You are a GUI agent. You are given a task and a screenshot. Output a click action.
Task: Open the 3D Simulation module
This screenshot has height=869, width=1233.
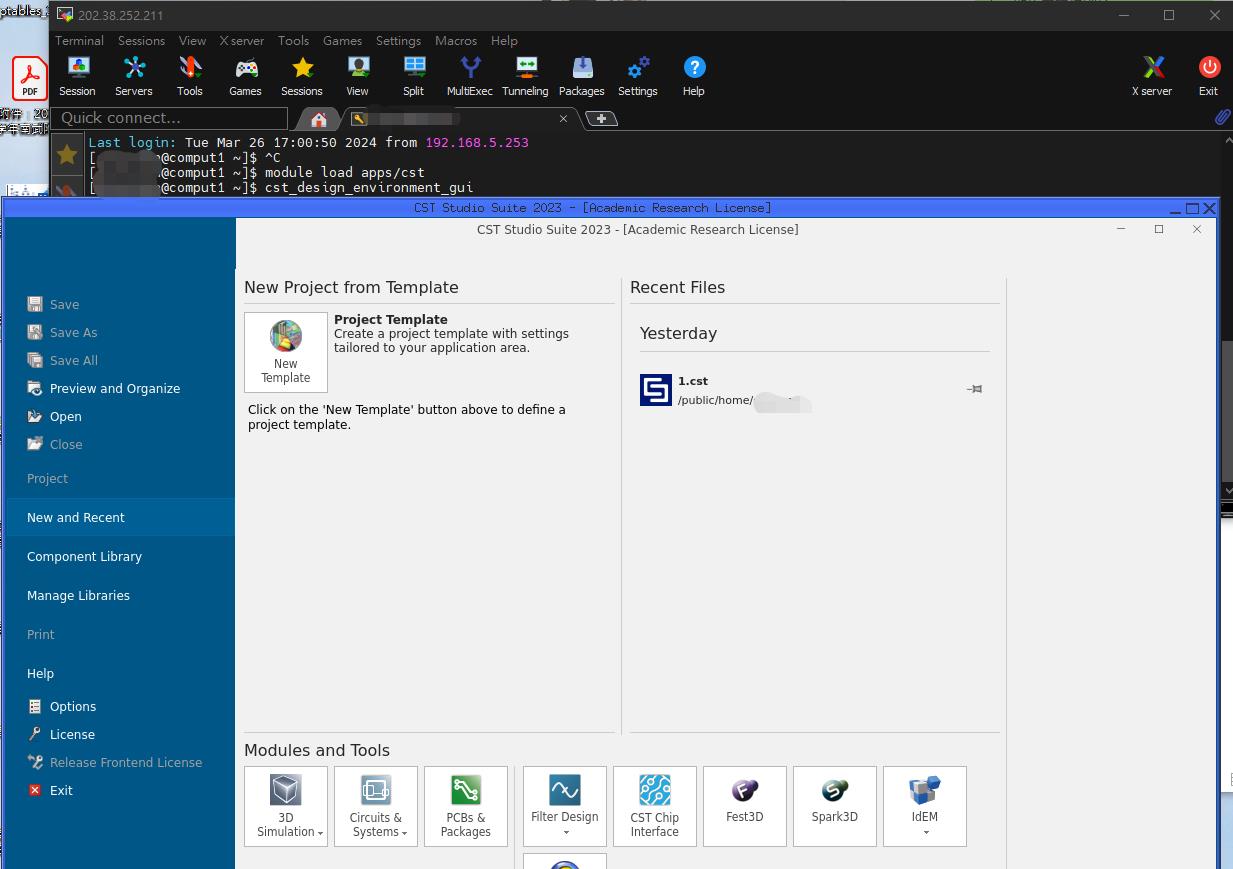(286, 806)
